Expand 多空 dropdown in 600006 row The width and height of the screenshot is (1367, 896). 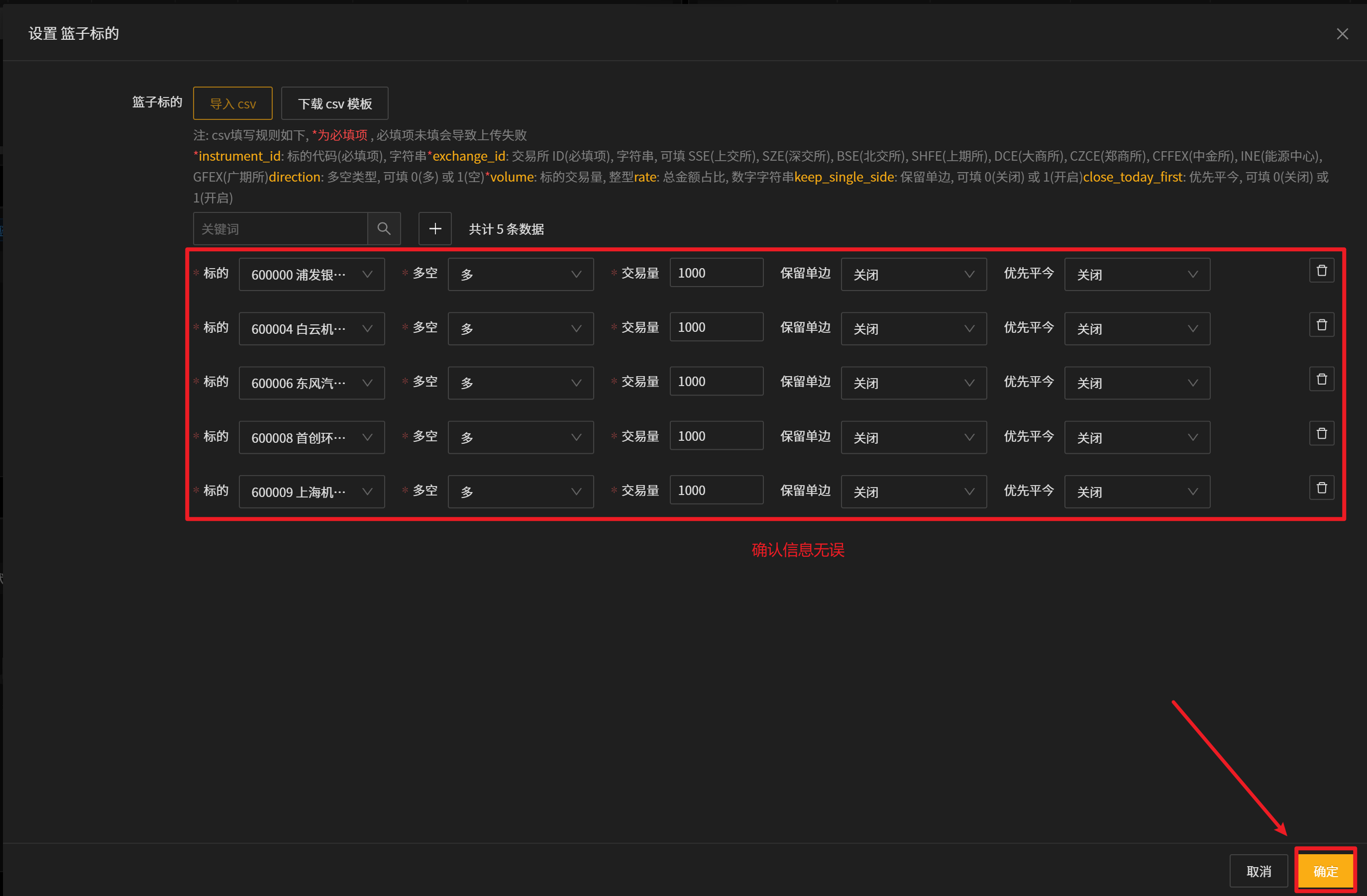(x=521, y=383)
